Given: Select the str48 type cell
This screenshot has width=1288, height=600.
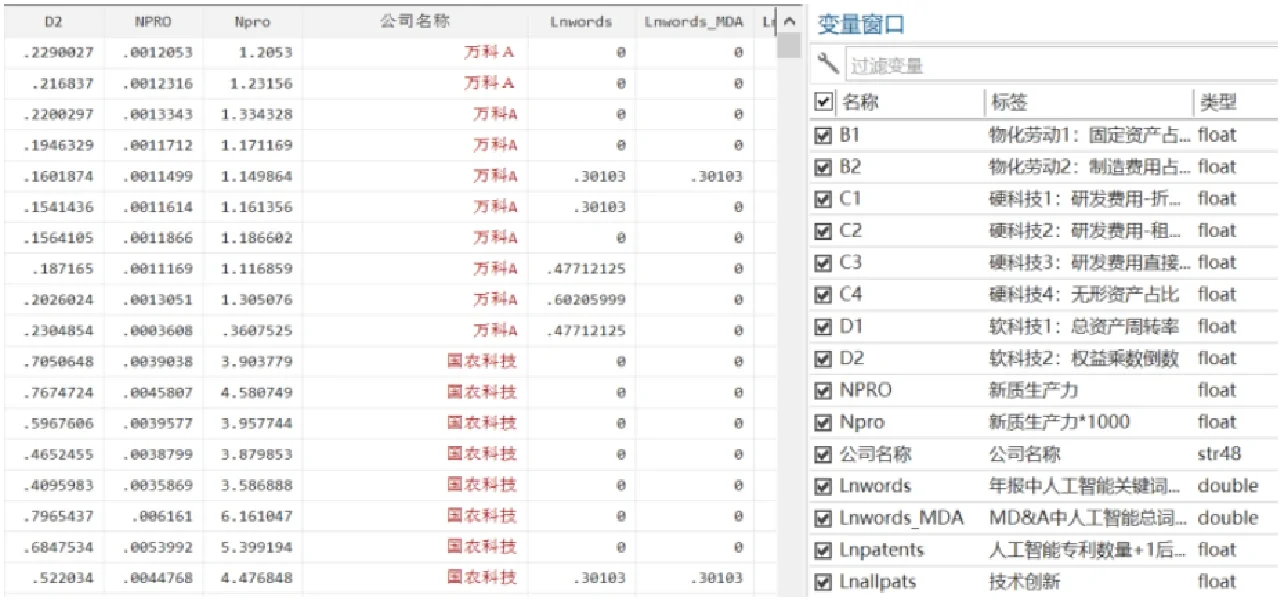Looking at the screenshot, I should point(1219,454).
